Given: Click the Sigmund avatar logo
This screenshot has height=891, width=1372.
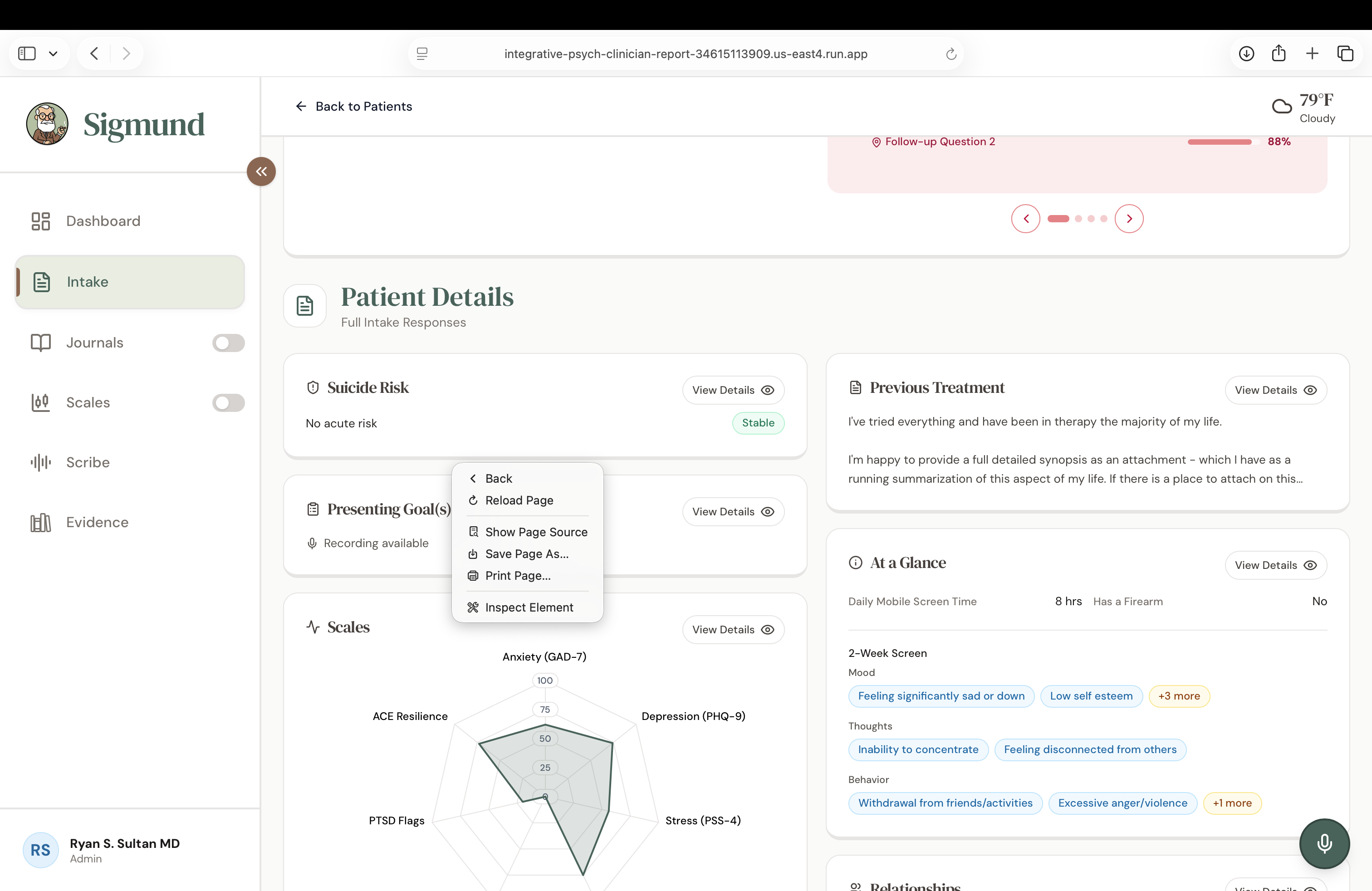Looking at the screenshot, I should [x=47, y=124].
